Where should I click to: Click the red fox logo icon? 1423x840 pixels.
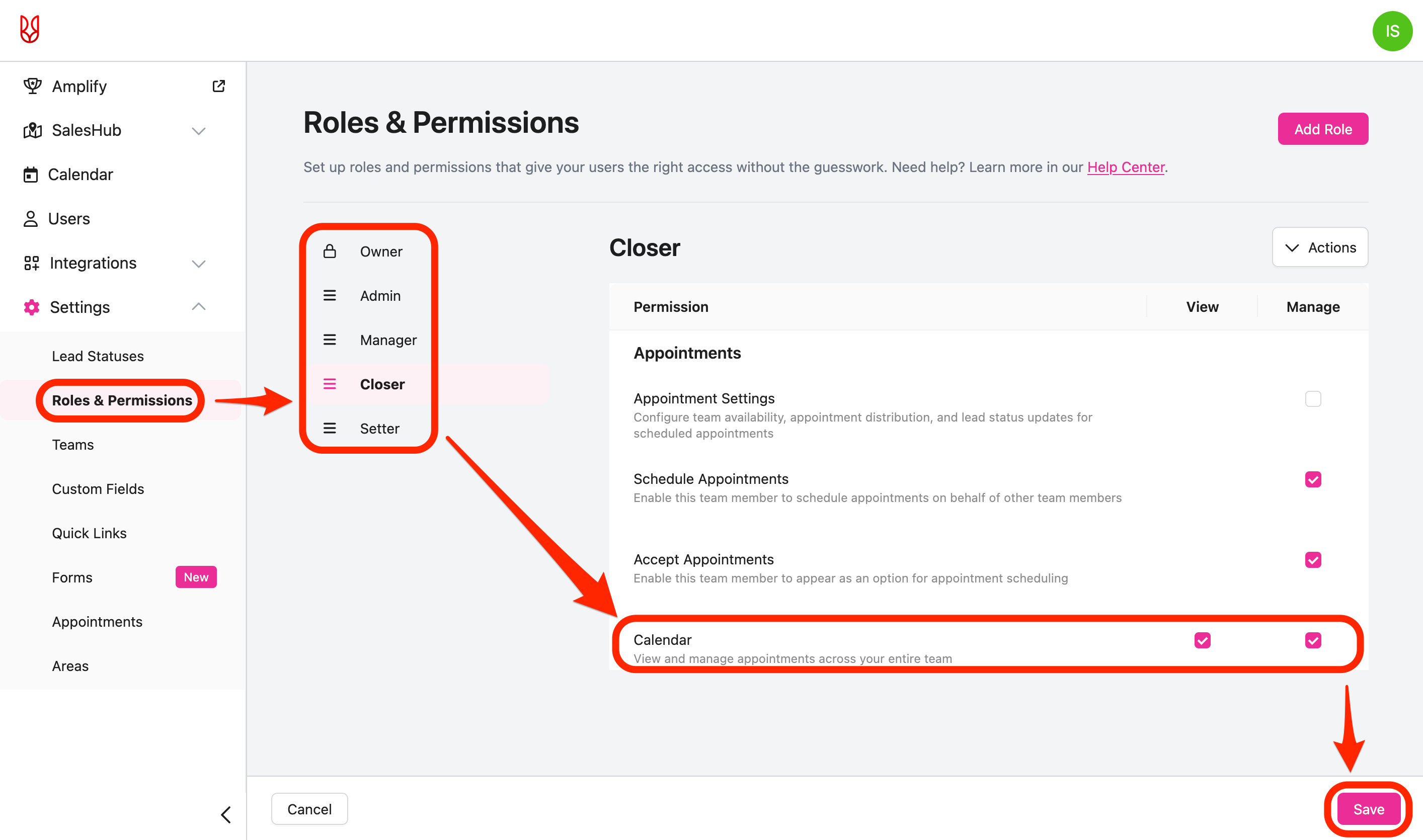pyautogui.click(x=30, y=29)
